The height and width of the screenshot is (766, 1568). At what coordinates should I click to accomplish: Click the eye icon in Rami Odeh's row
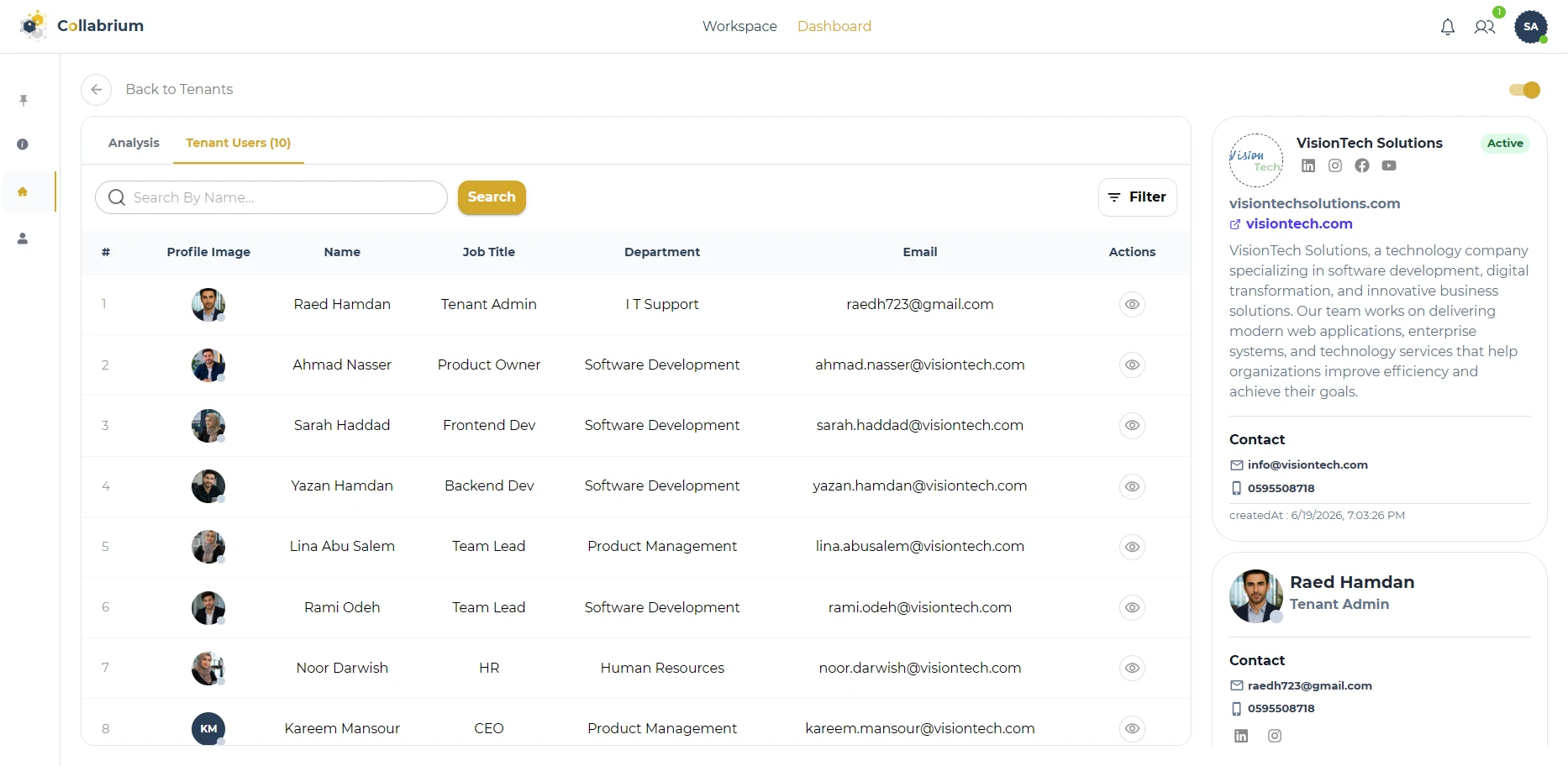tap(1133, 607)
